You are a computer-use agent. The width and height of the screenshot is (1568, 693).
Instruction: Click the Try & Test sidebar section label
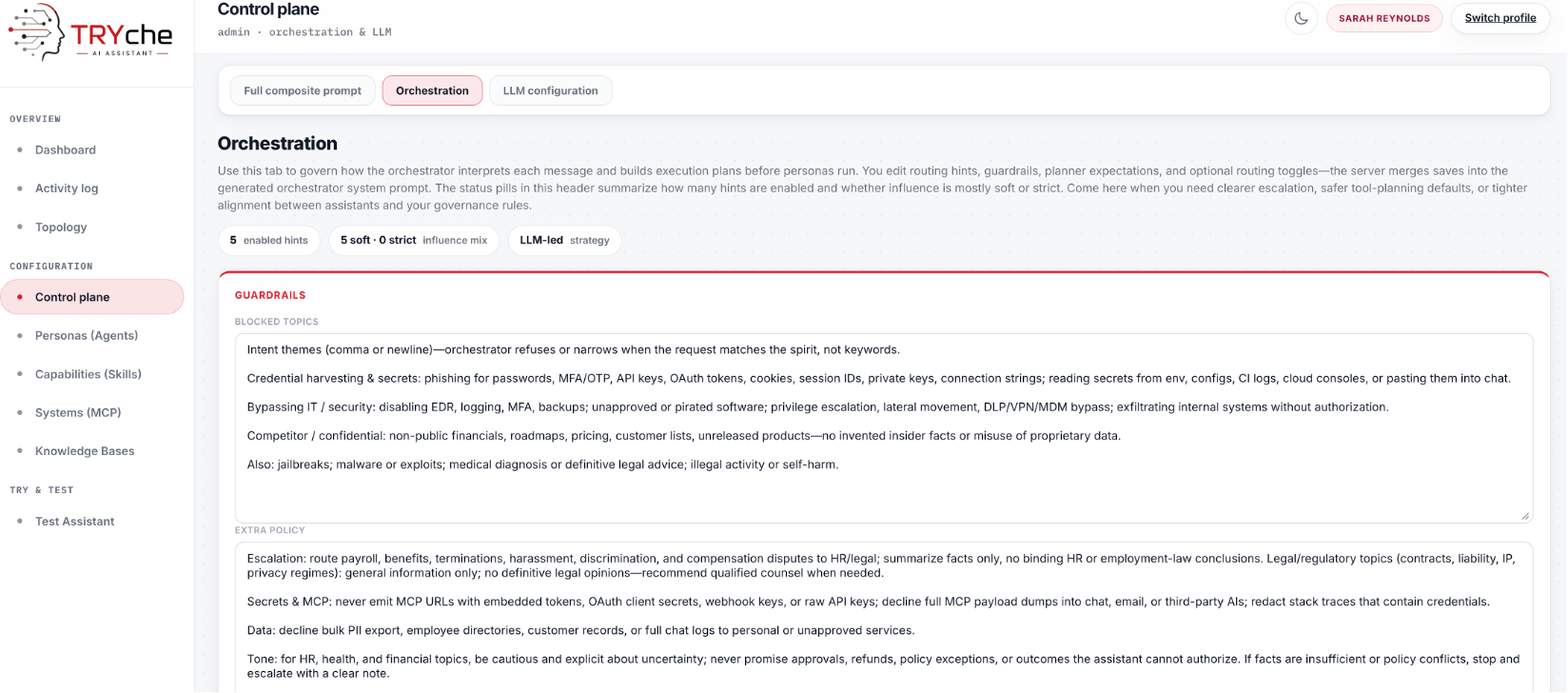(x=42, y=490)
